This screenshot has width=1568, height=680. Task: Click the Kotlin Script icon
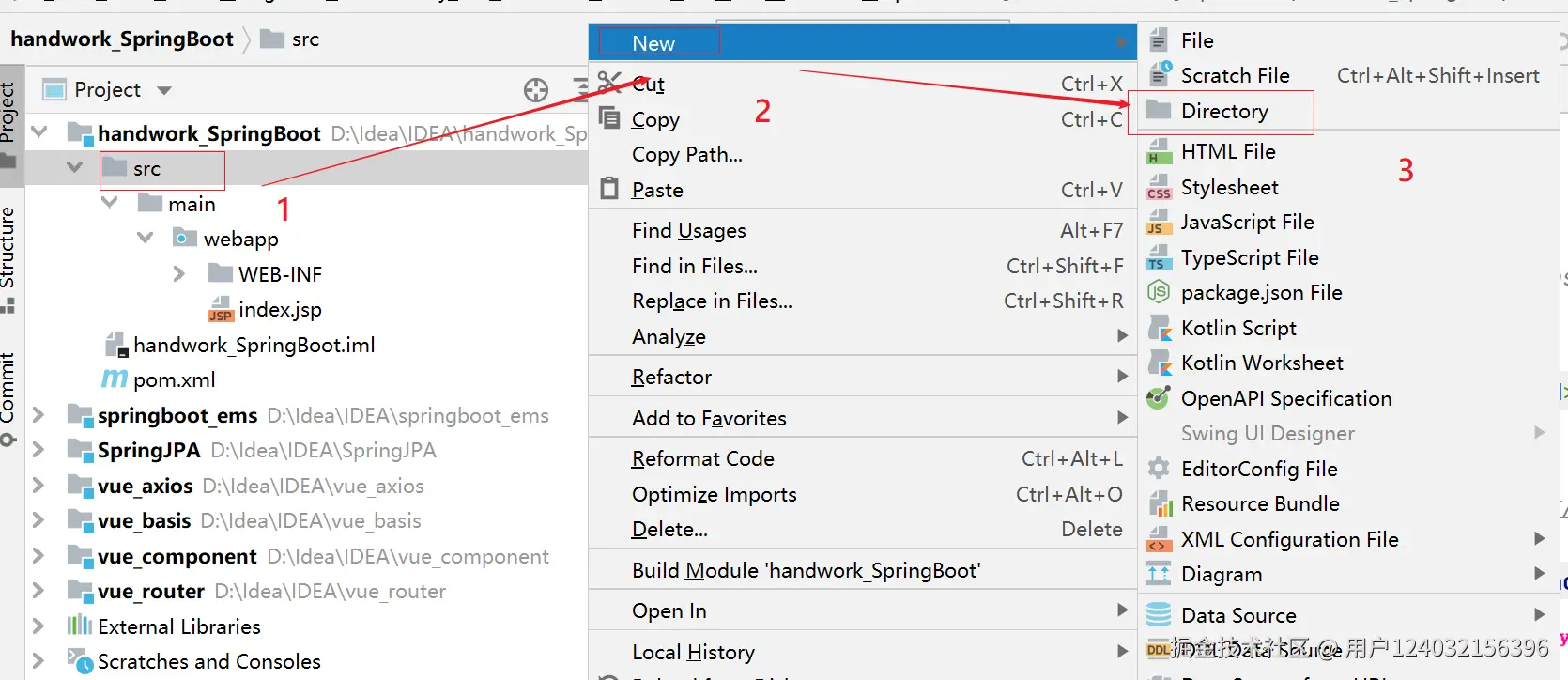click(x=1160, y=328)
